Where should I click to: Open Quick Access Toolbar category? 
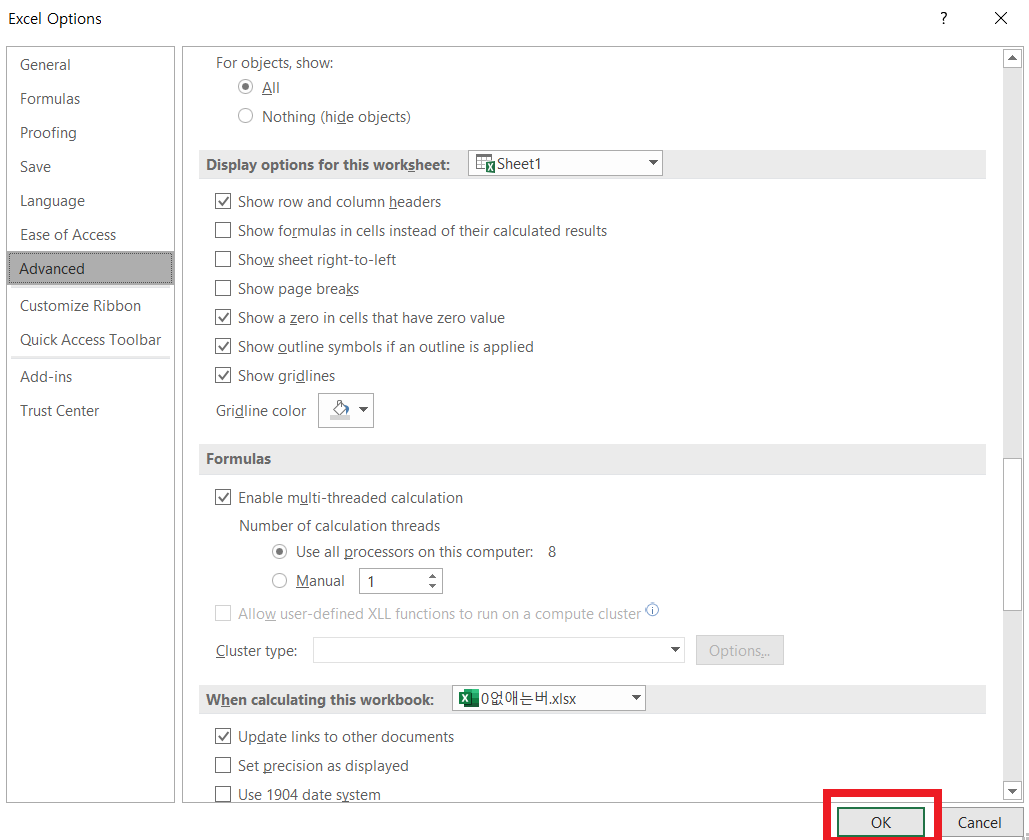(x=91, y=340)
